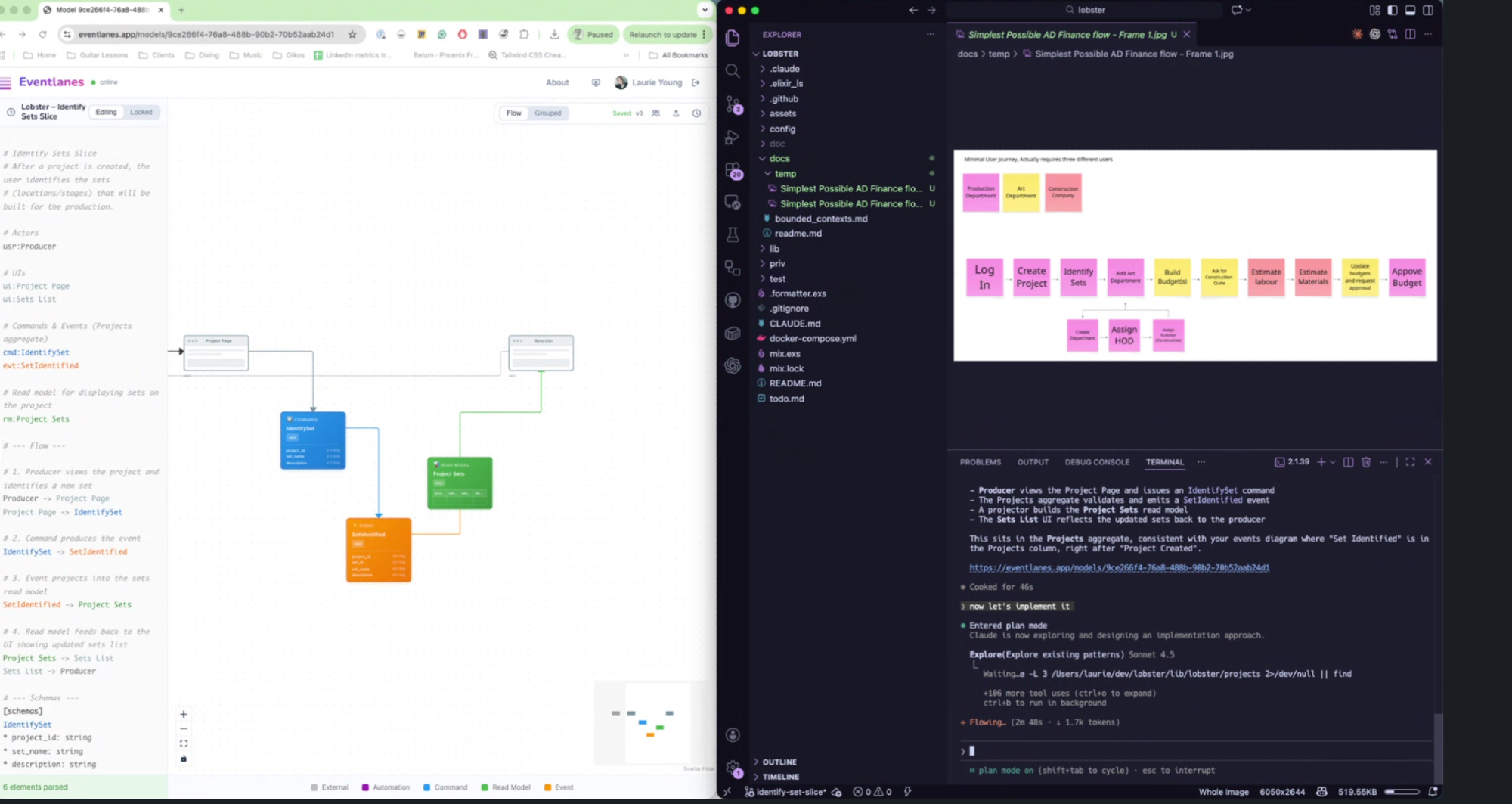Open version history clock icon in Eventlanes
1512x804 pixels.
pyautogui.click(x=696, y=113)
